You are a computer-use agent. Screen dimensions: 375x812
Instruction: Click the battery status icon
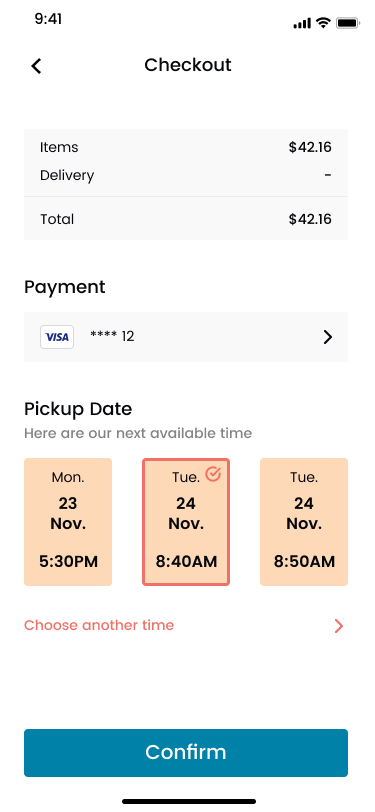coord(348,23)
